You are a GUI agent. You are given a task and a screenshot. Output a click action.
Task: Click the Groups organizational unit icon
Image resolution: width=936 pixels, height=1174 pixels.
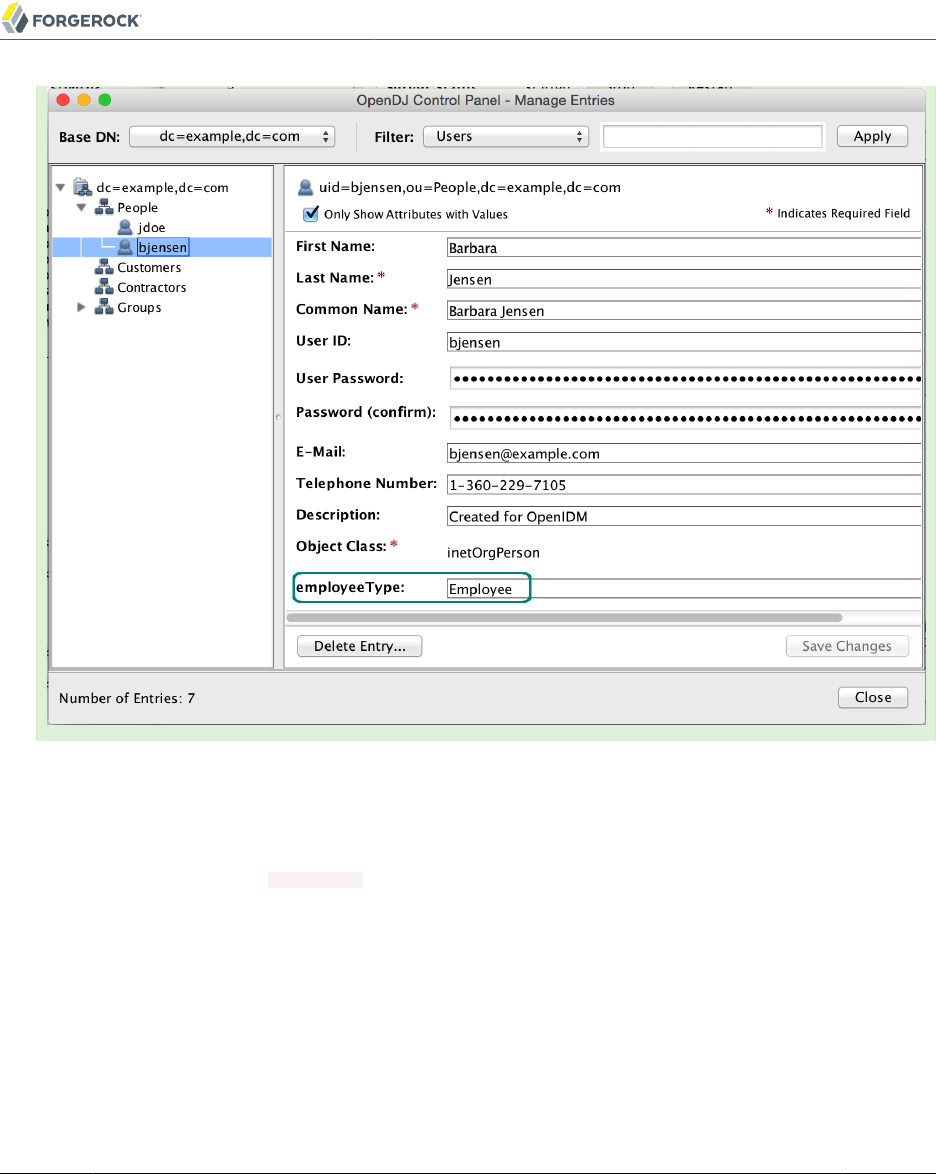tap(103, 307)
